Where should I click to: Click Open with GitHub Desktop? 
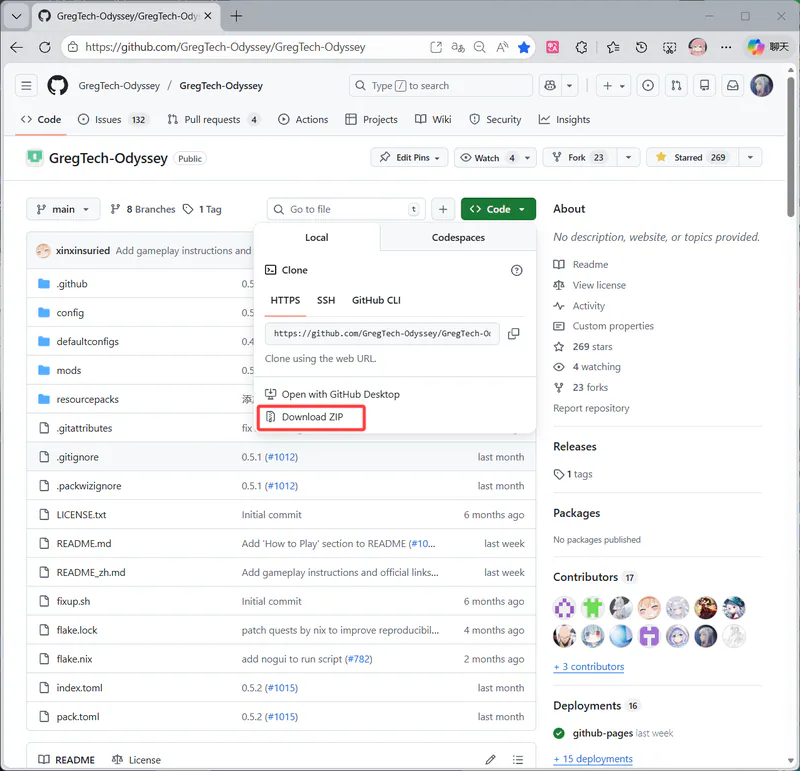coord(332,394)
